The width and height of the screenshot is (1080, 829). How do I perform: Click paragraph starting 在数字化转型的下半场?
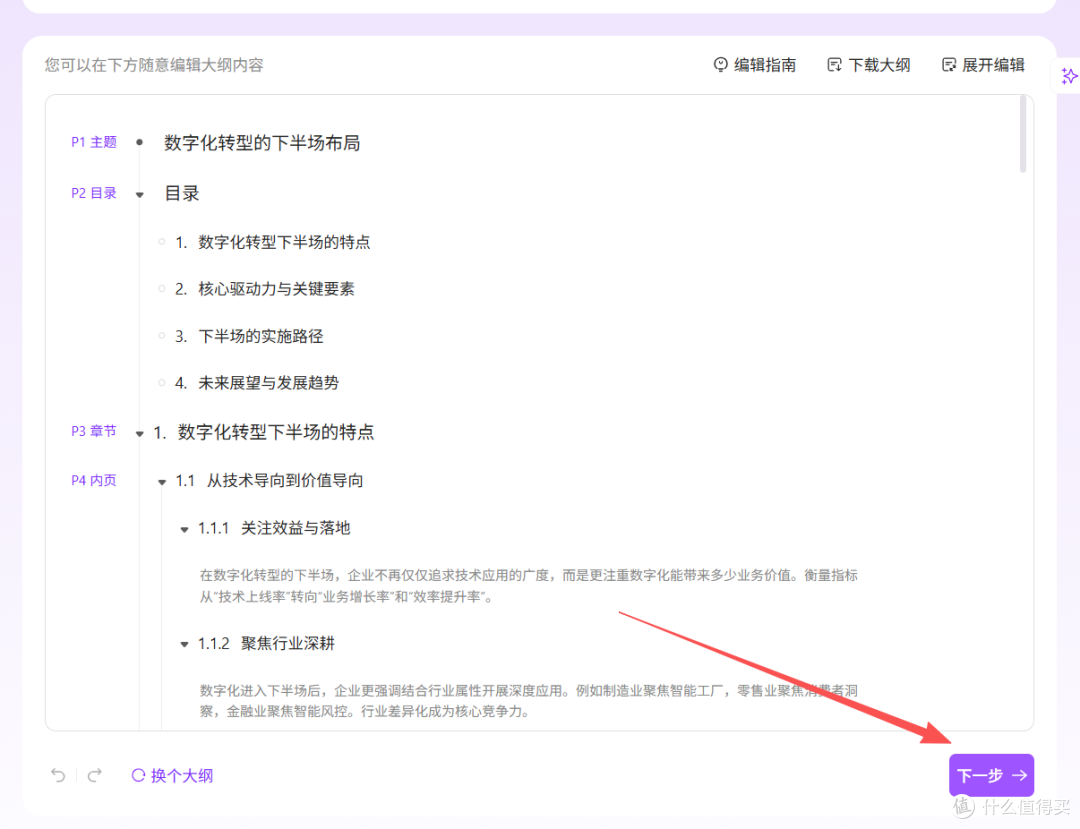[528, 586]
